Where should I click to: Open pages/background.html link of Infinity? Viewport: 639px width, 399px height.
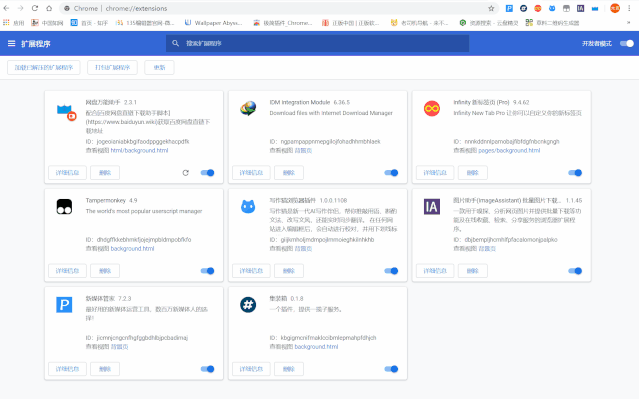(x=509, y=150)
